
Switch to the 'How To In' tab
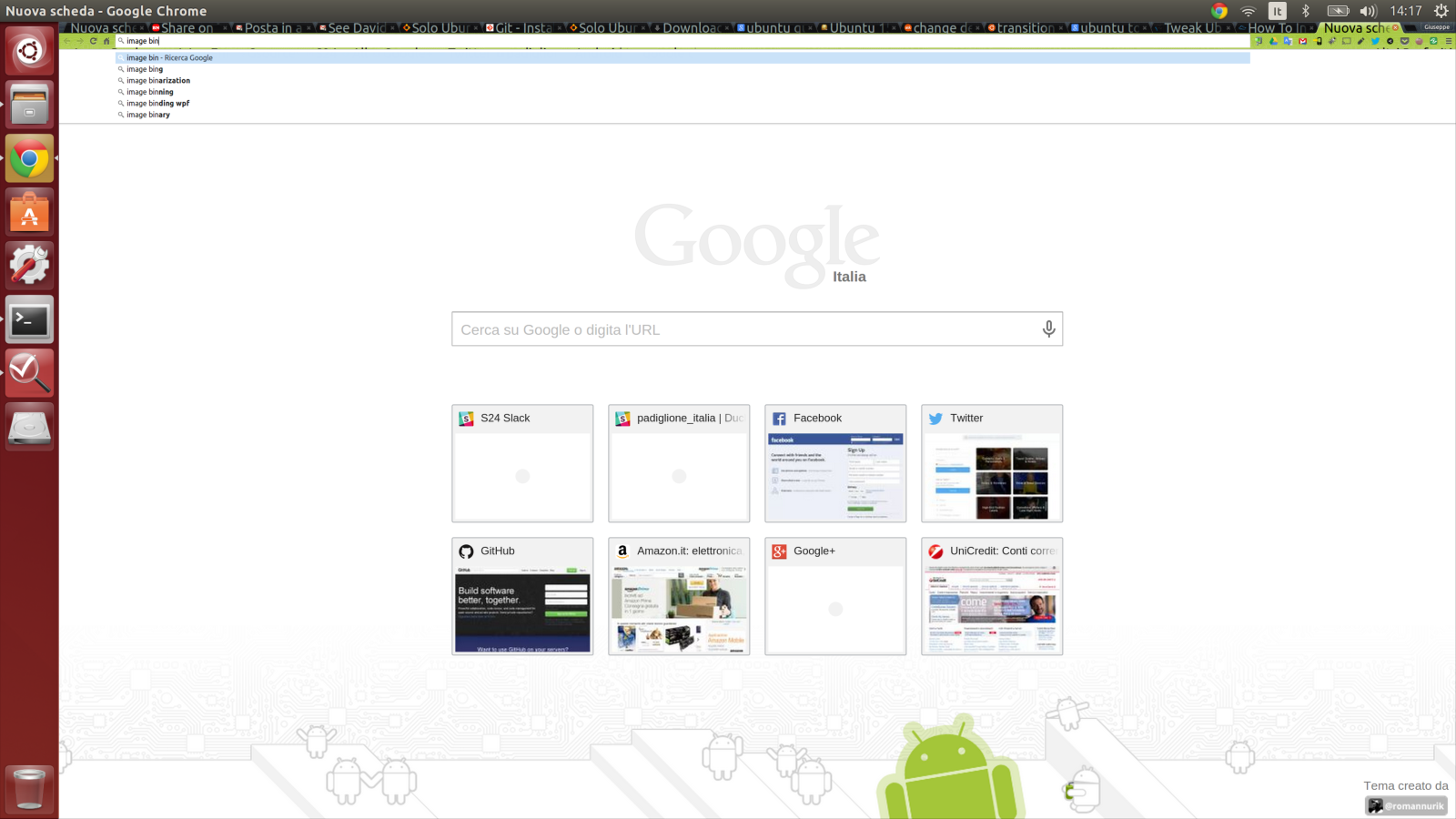[1275, 28]
